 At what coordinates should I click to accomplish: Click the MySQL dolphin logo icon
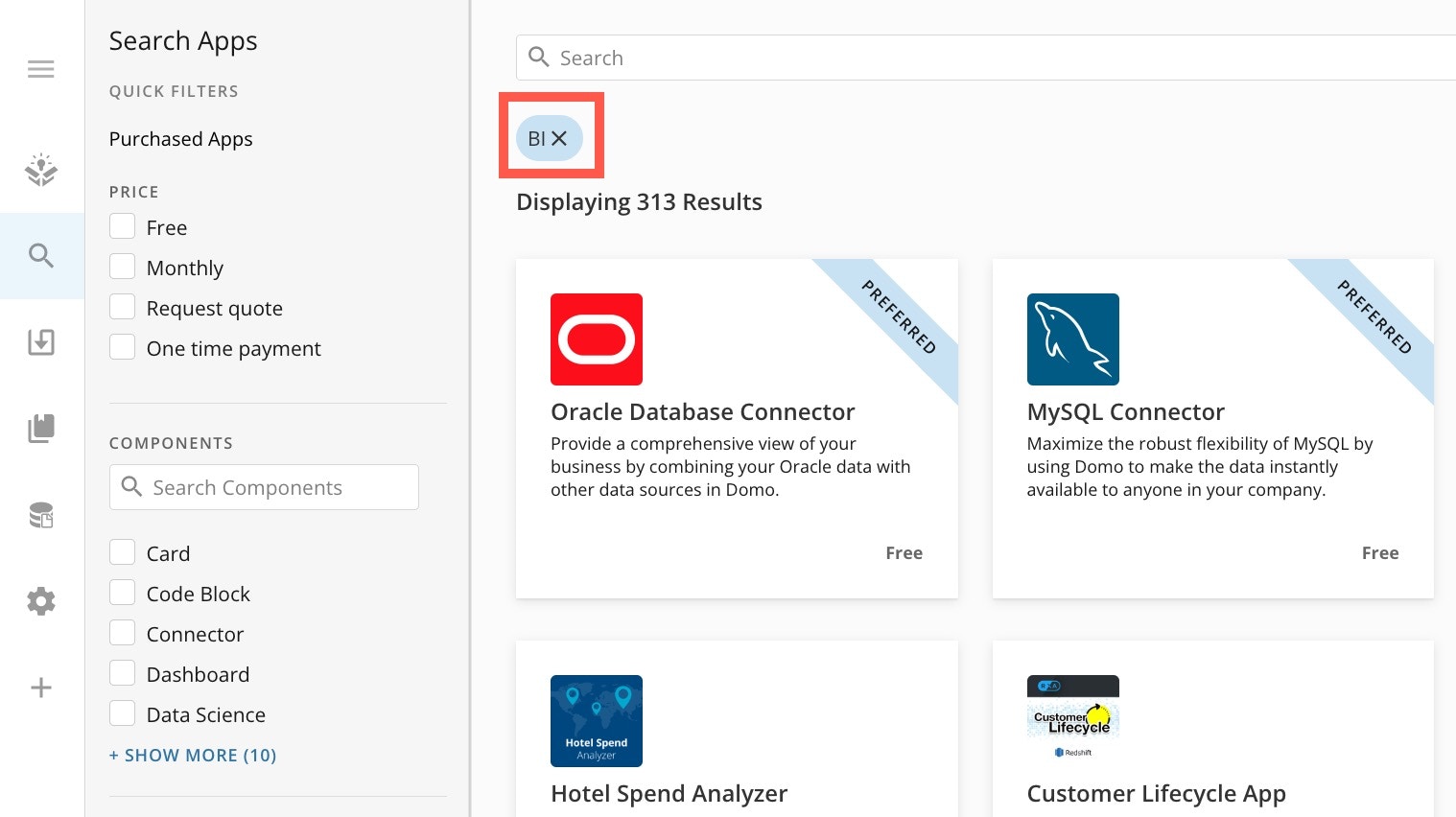1072,339
